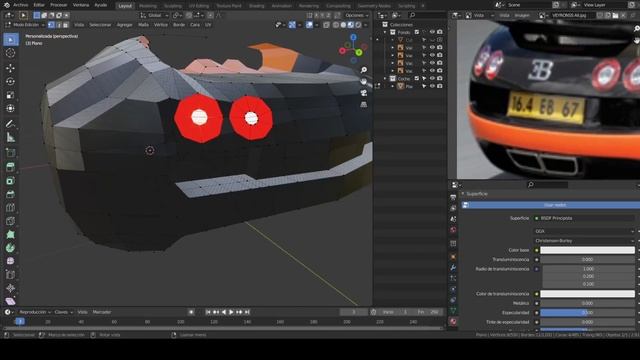640x360 pixels.
Task: Click the Color base swatch
Action: [587, 250]
